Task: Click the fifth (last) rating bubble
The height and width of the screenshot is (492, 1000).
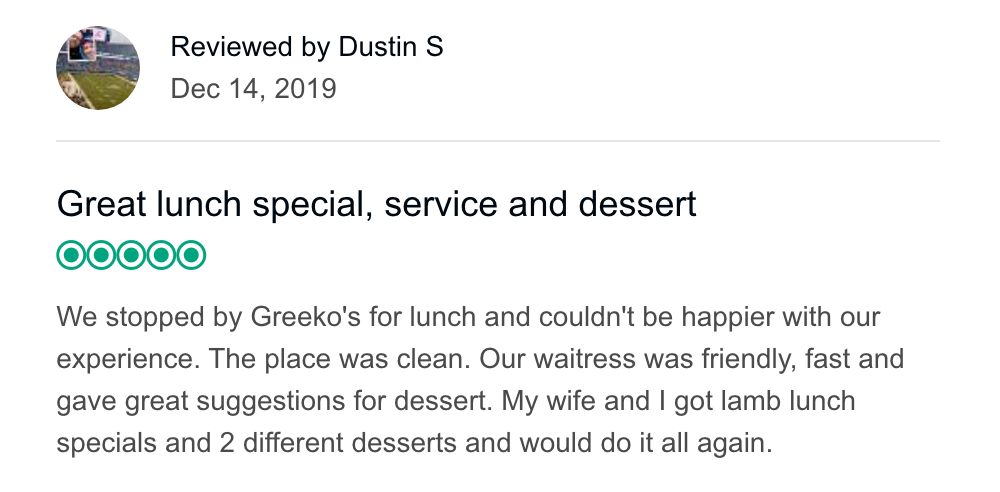Action: [x=191, y=256]
